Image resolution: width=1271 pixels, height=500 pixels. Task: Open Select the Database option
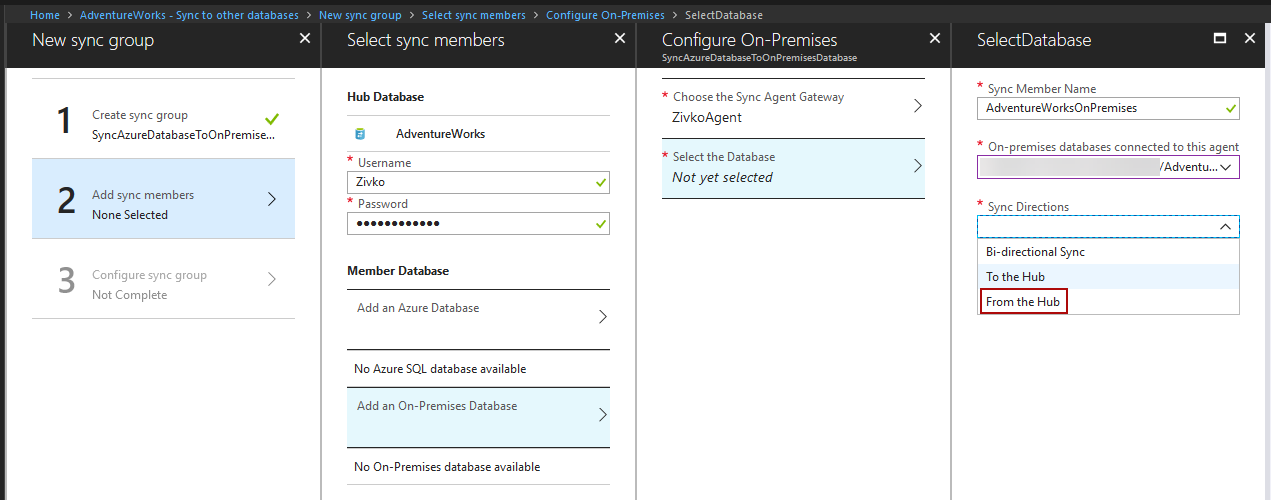tap(793, 167)
